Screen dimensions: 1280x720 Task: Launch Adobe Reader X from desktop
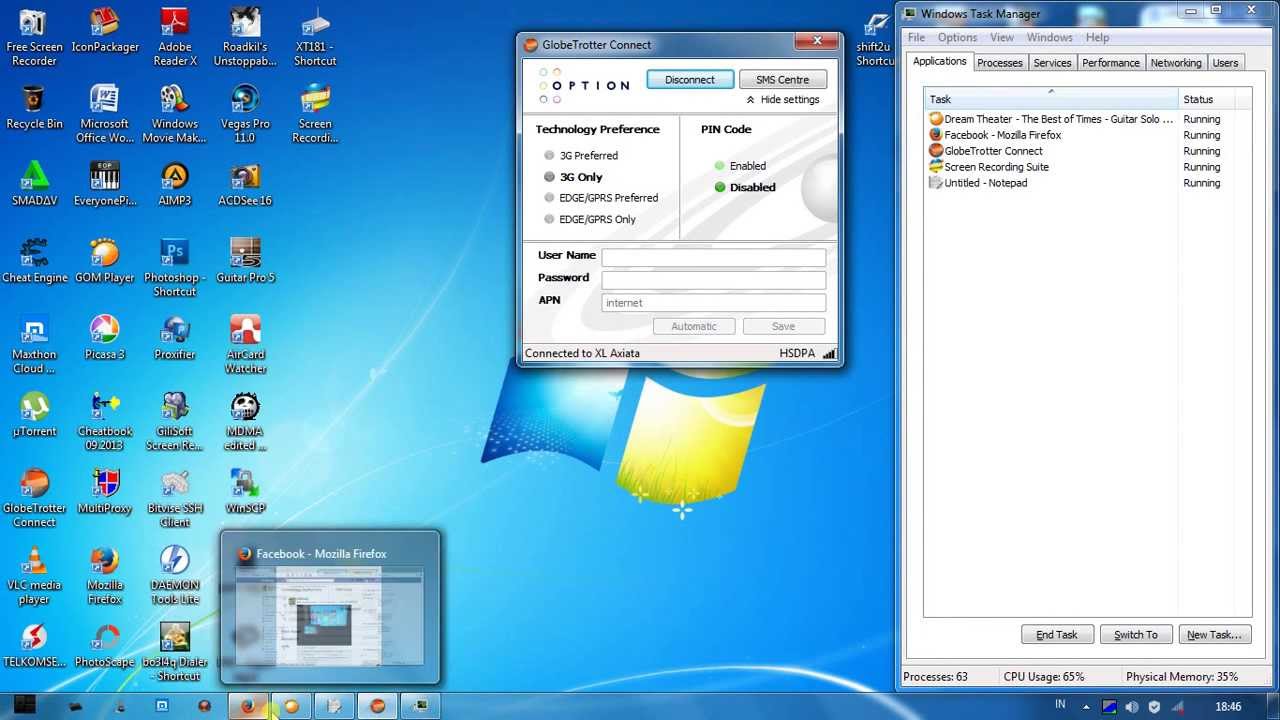tap(175, 37)
